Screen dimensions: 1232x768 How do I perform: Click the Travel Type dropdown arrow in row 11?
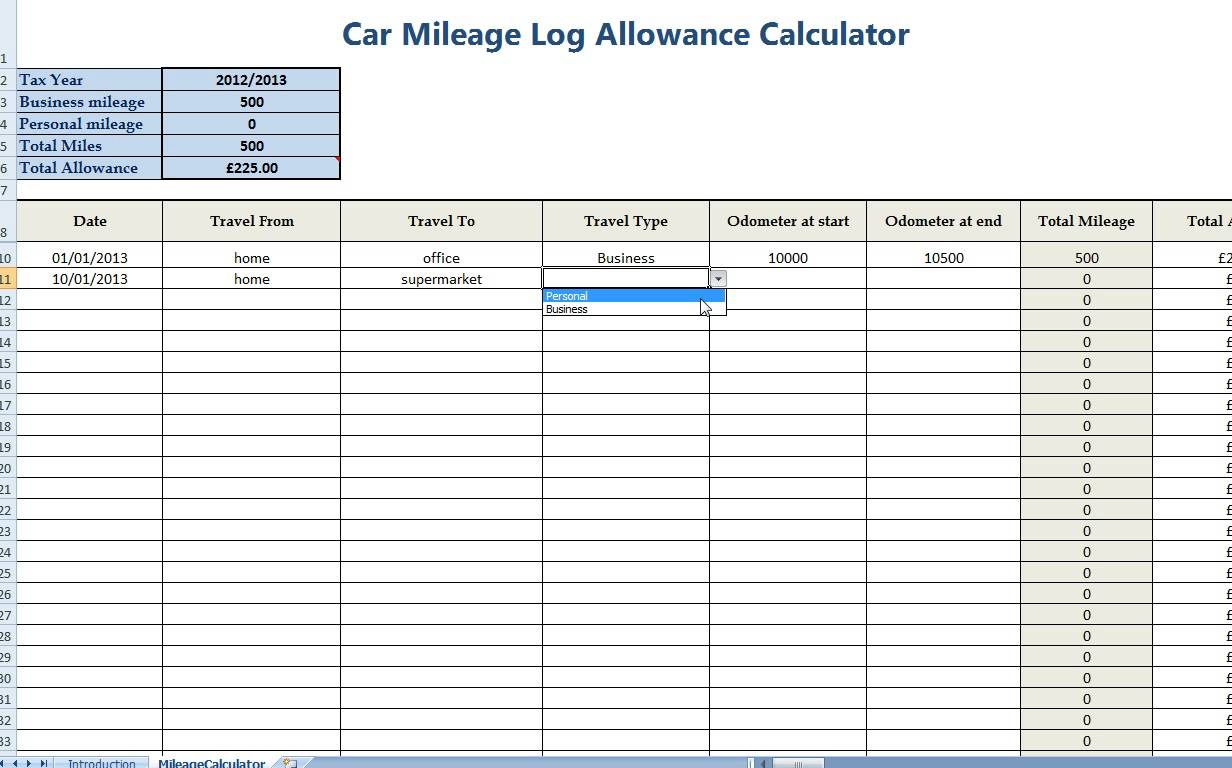[718, 279]
